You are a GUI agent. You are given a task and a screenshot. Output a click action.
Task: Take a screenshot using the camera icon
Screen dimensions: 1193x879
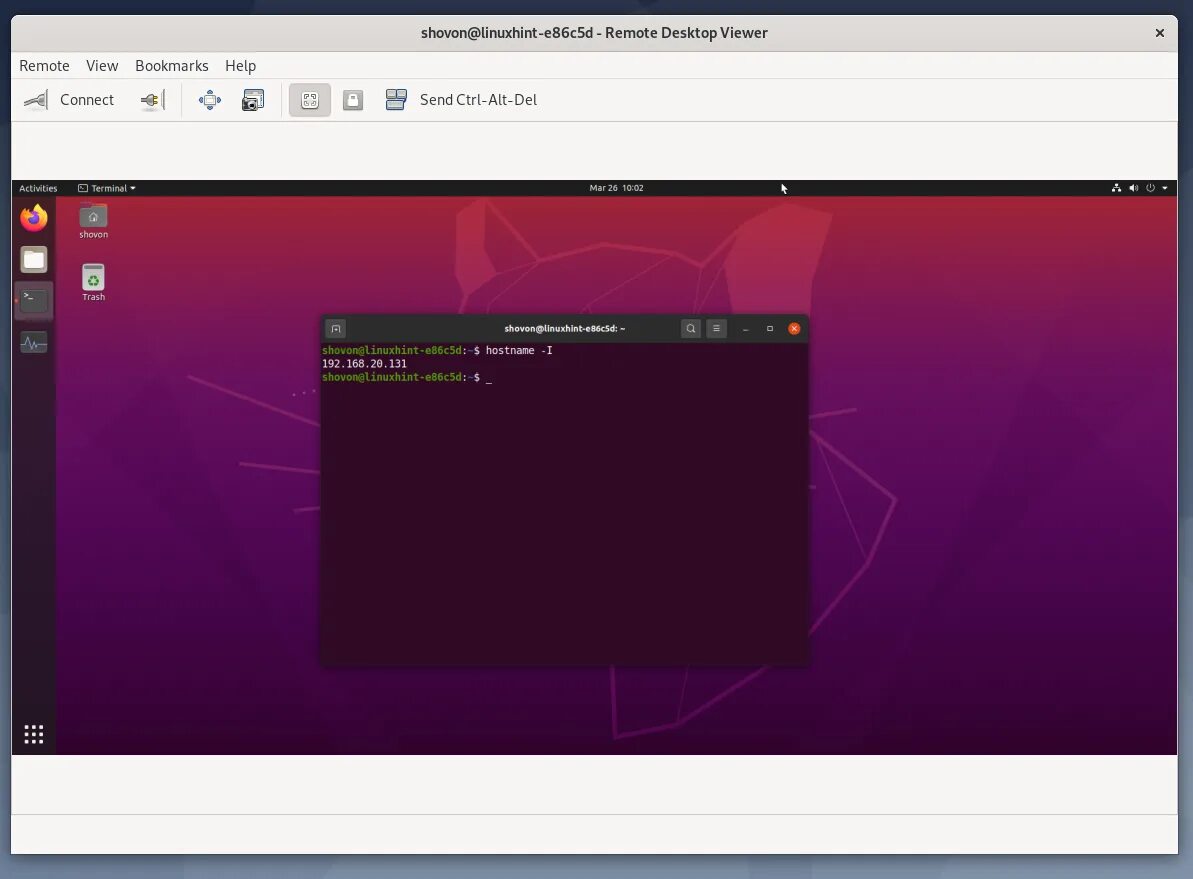pyautogui.click(x=253, y=100)
